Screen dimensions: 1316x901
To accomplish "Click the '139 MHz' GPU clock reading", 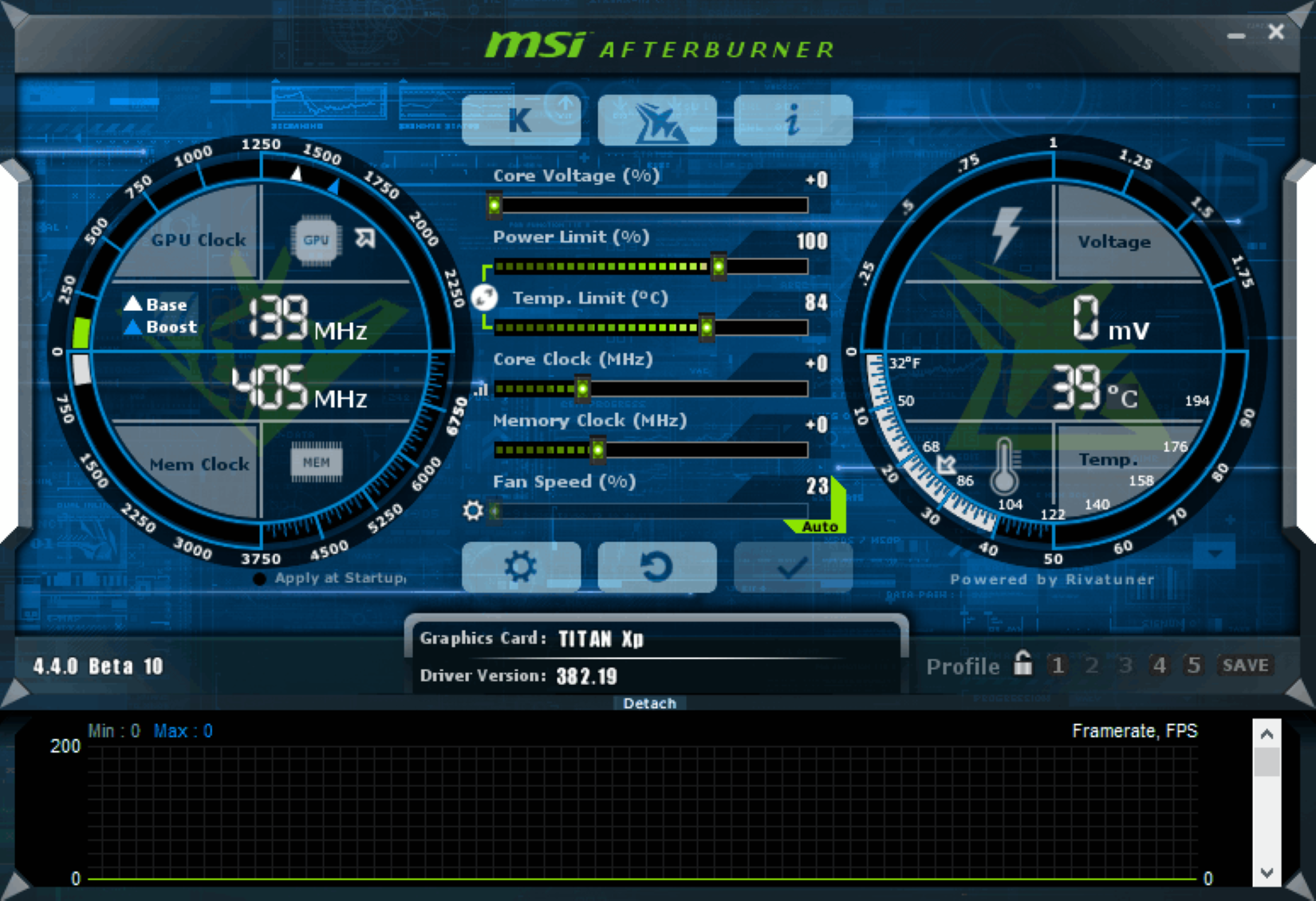I will (307, 319).
